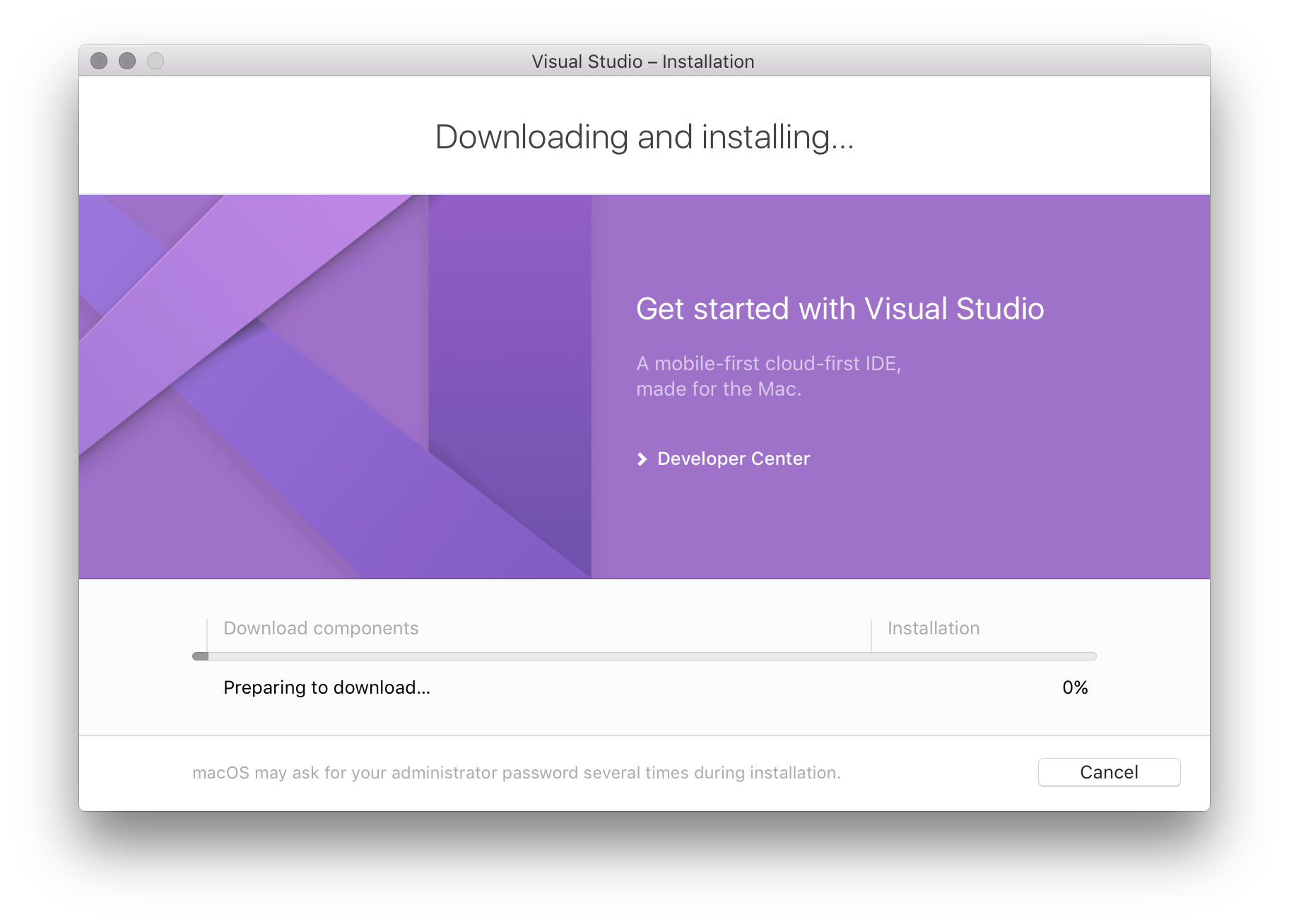Click the administrator password notice text

click(517, 773)
